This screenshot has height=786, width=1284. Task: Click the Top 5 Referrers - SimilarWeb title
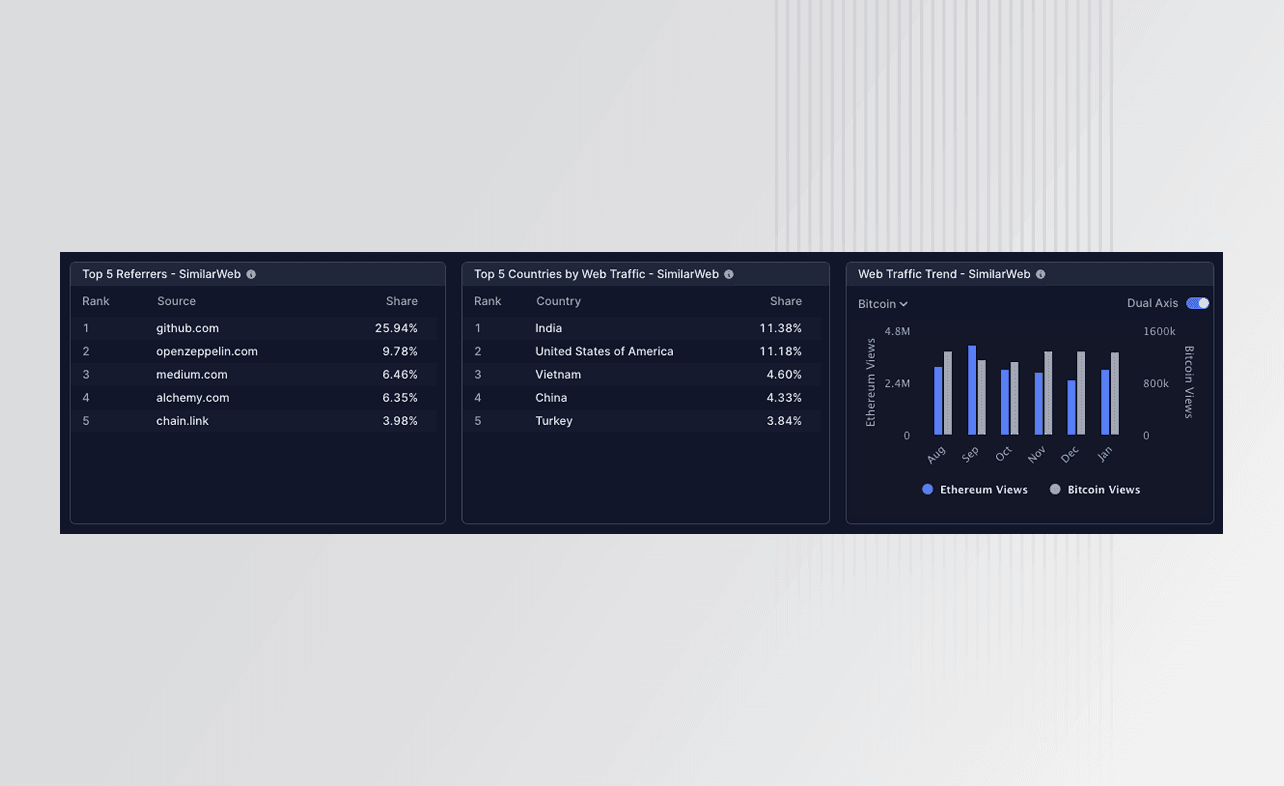161,274
